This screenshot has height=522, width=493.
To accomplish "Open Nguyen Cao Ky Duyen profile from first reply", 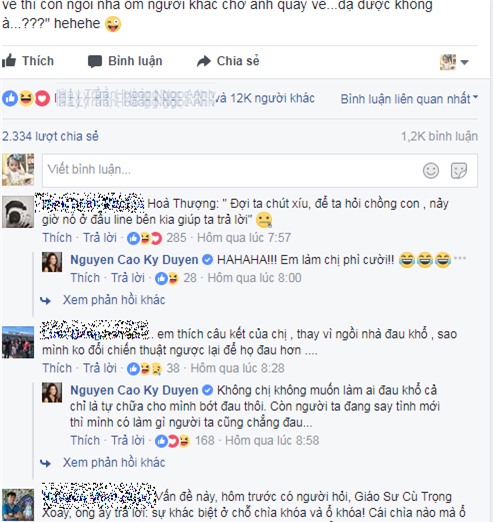I will (x=134, y=260).
